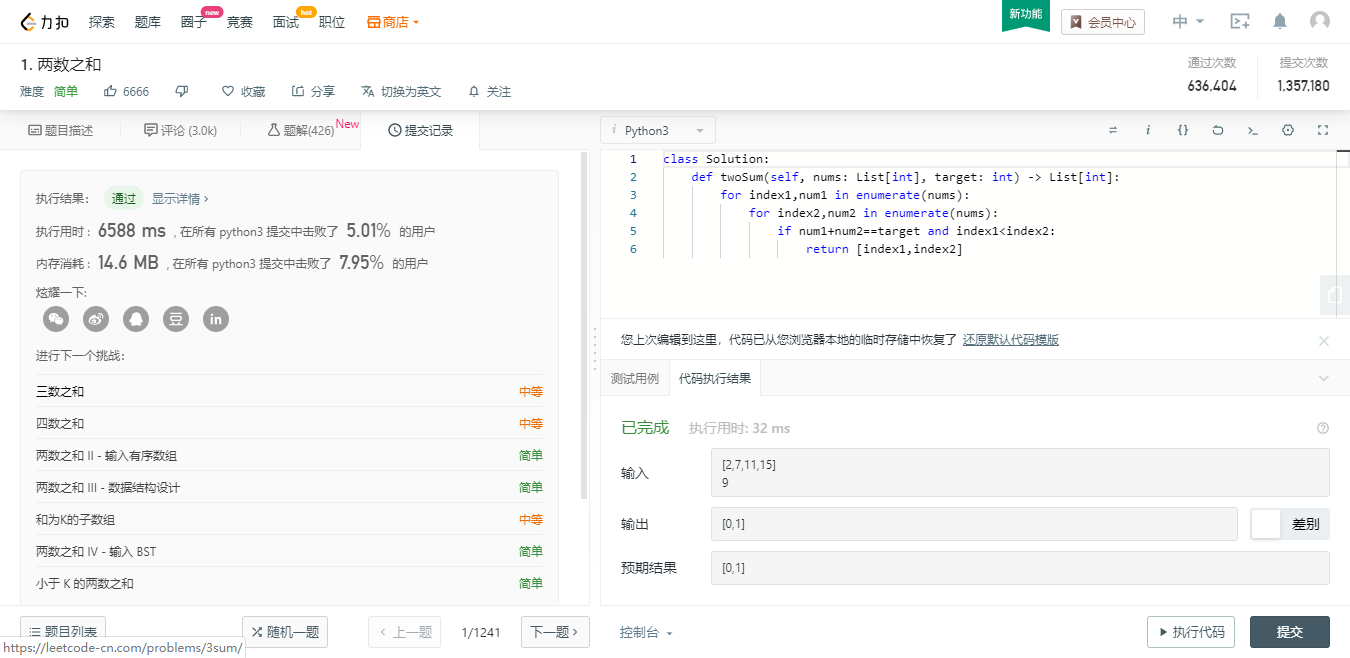1350x658 pixels.
Task: Click the help question mark icon
Action: 1323,428
